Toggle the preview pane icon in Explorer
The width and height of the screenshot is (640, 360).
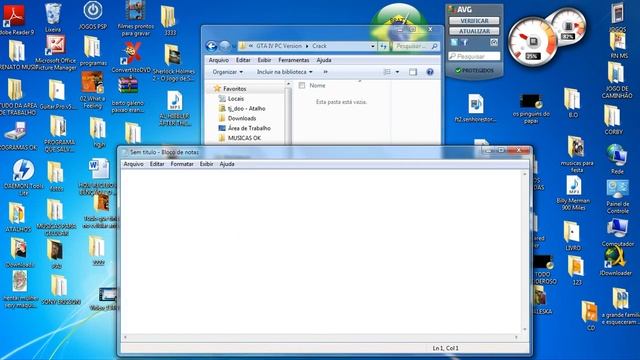pyautogui.click(x=413, y=72)
